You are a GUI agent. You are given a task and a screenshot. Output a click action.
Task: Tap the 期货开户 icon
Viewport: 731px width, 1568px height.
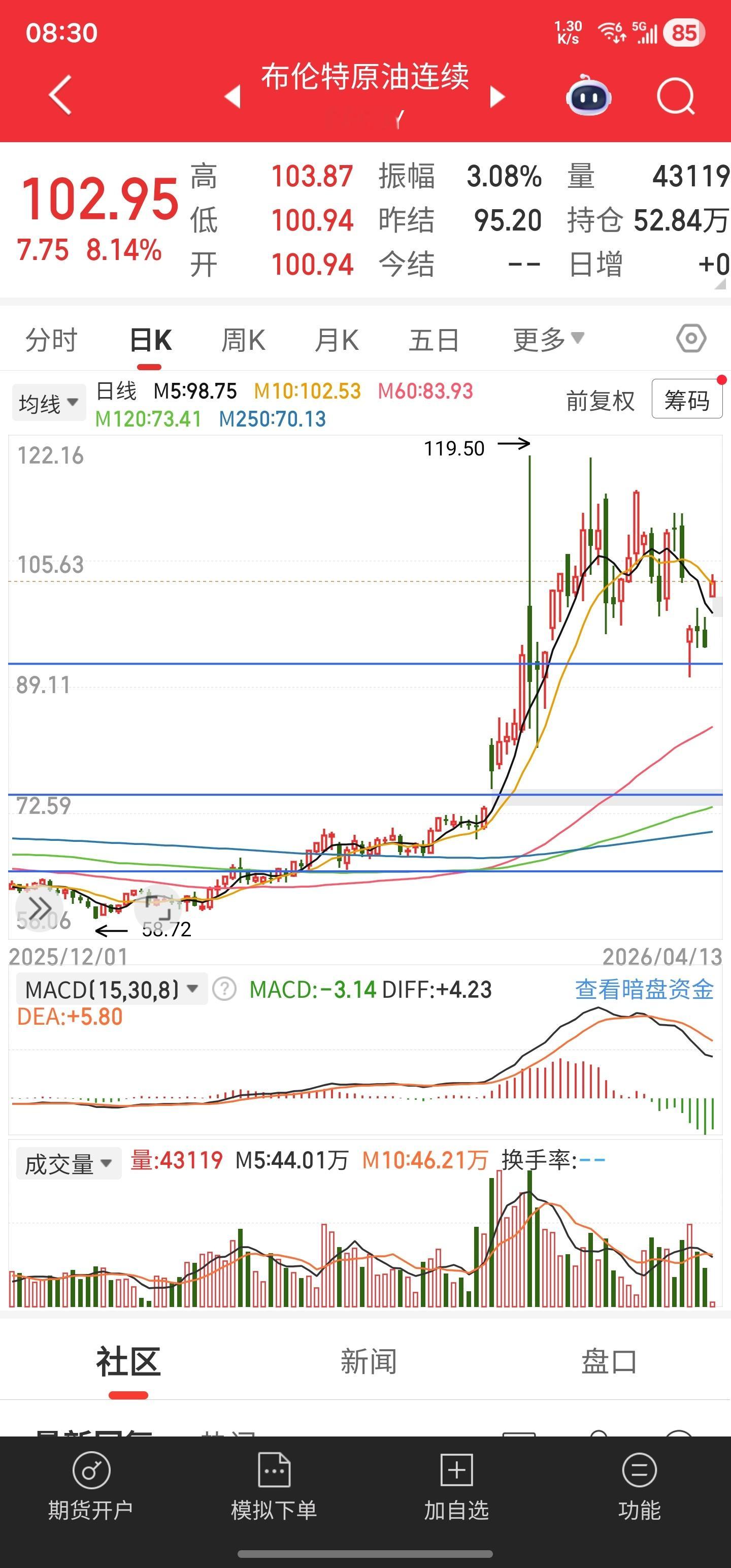coord(91,1471)
